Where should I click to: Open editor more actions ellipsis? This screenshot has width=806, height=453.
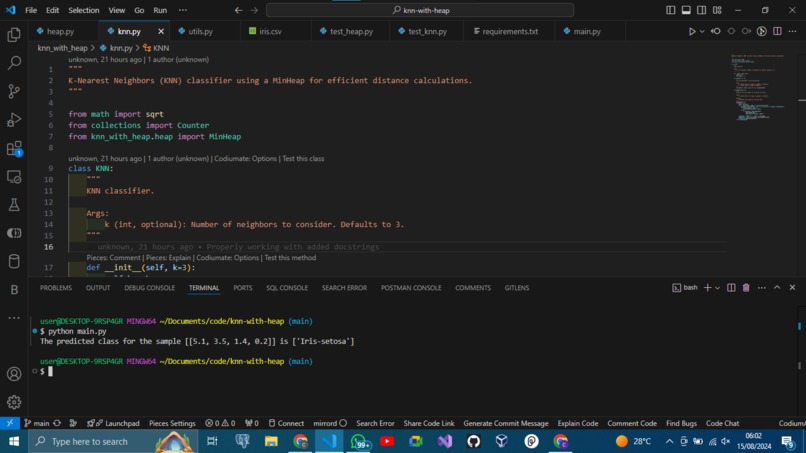click(x=793, y=31)
